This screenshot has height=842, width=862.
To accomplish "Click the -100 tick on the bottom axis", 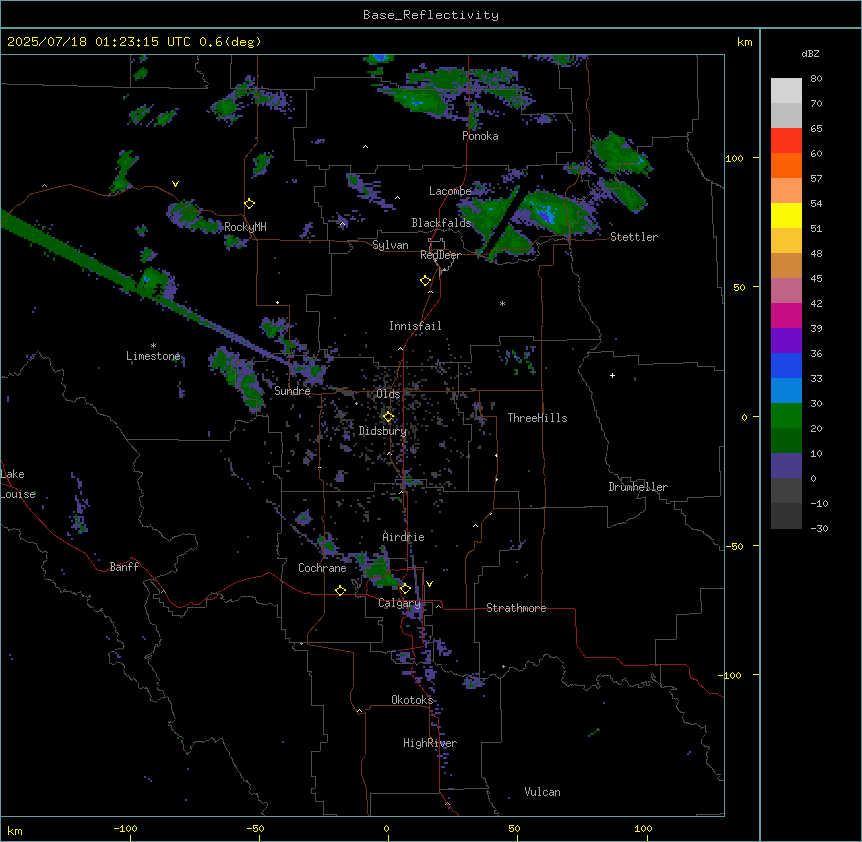I will click(125, 828).
